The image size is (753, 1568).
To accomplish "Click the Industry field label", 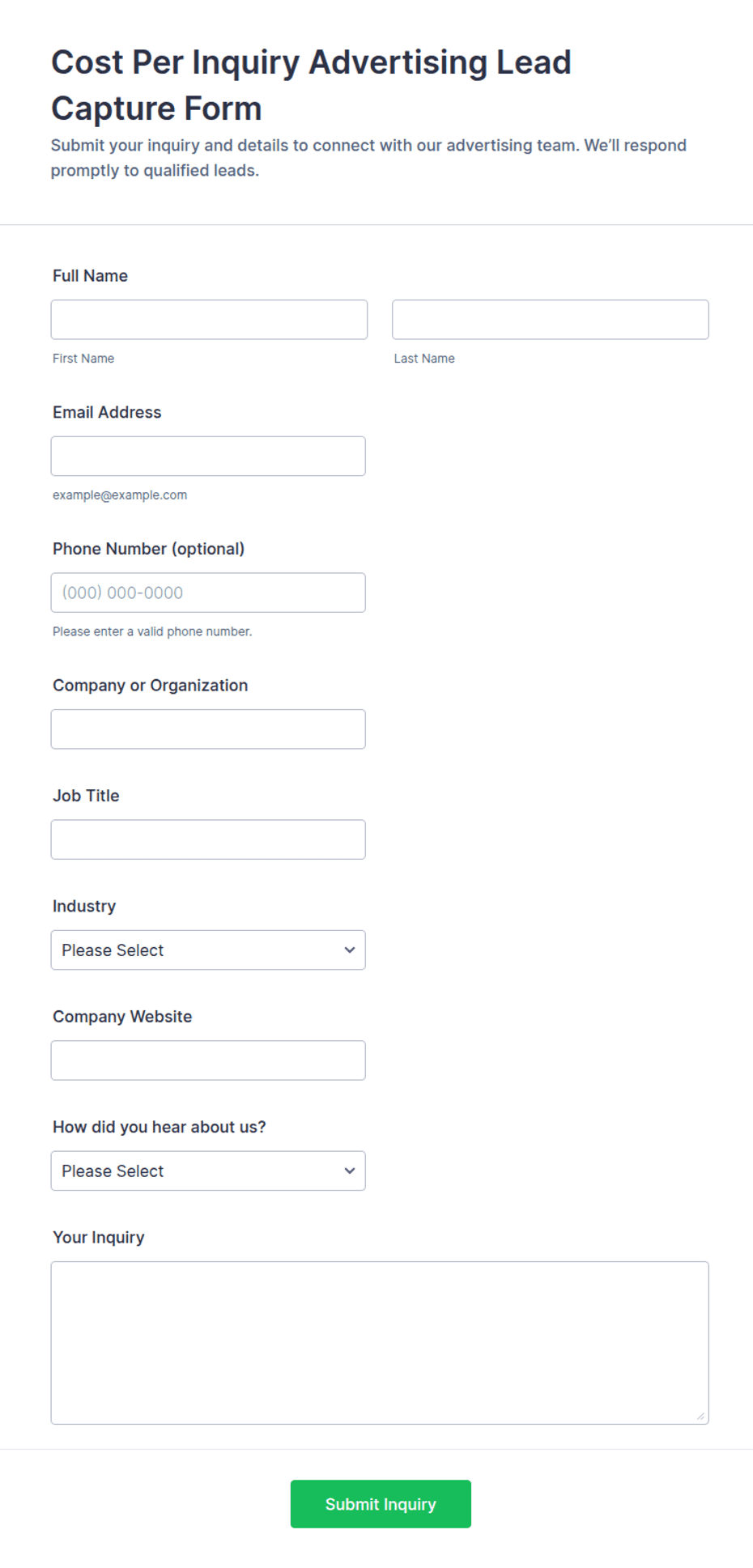I will (x=84, y=907).
